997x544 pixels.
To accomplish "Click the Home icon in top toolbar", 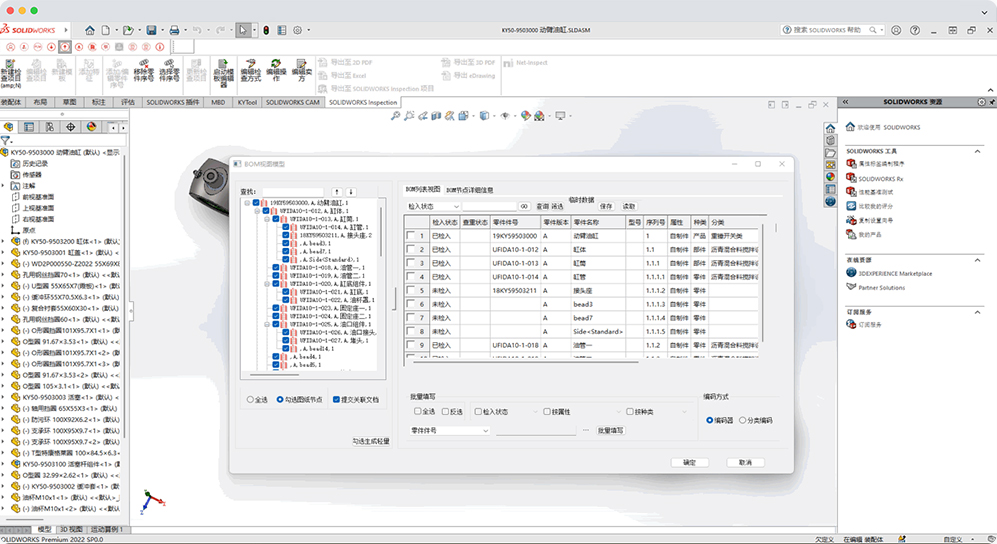I will click(x=90, y=30).
